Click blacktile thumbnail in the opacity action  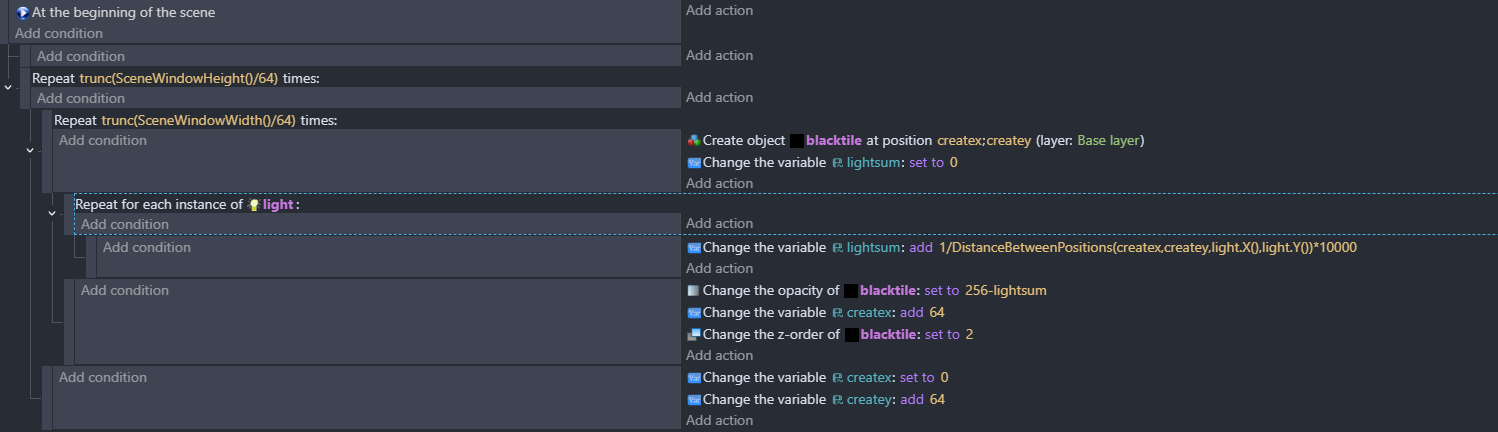coord(851,291)
